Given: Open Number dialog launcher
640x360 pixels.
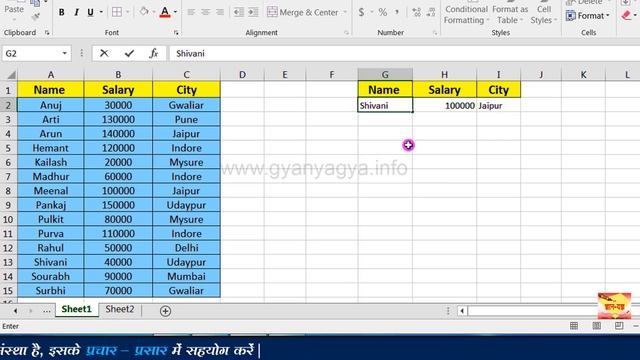Looking at the screenshot, I should 435,33.
